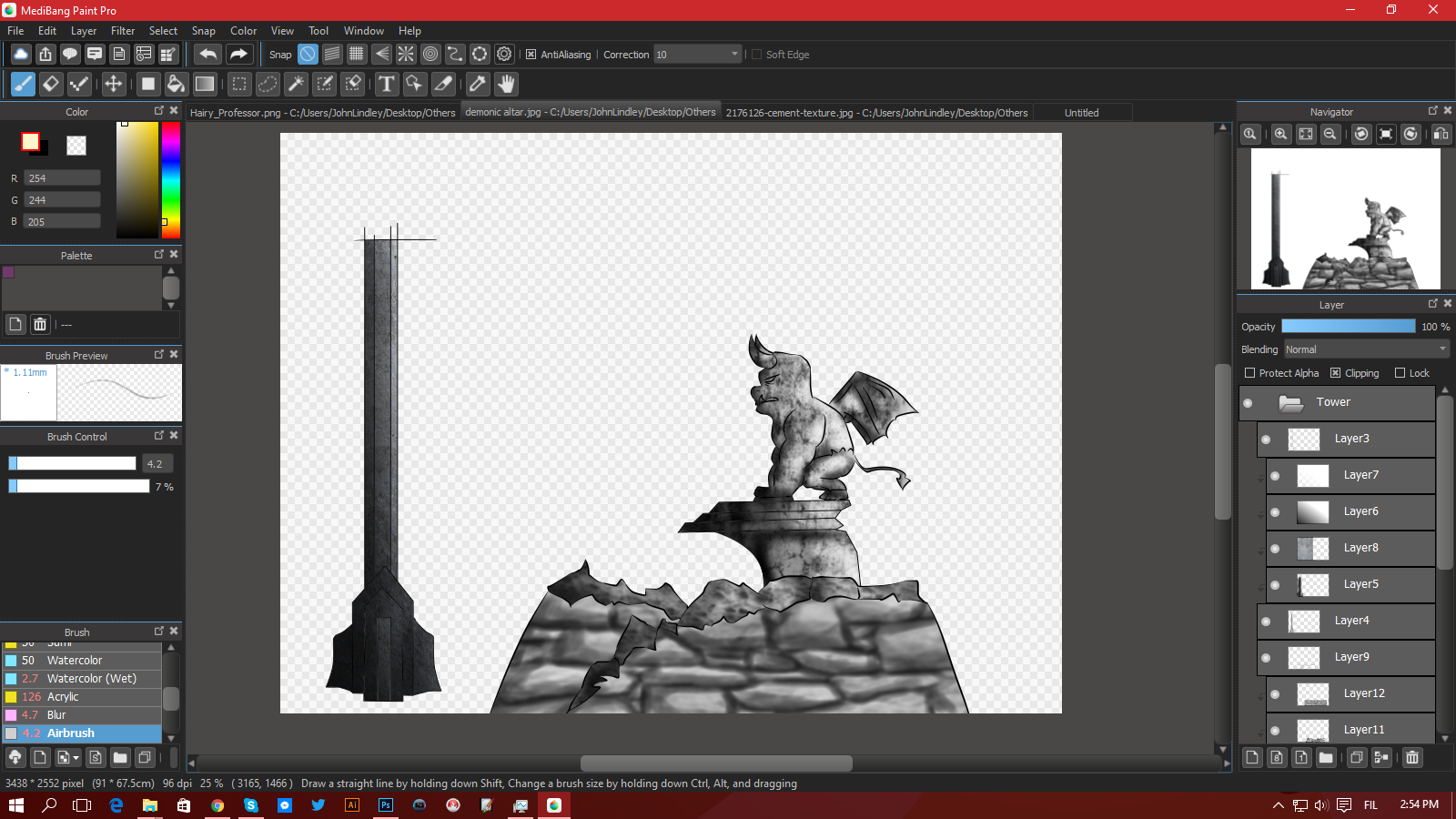Click the Navigator canvas thumbnail

tap(1345, 218)
